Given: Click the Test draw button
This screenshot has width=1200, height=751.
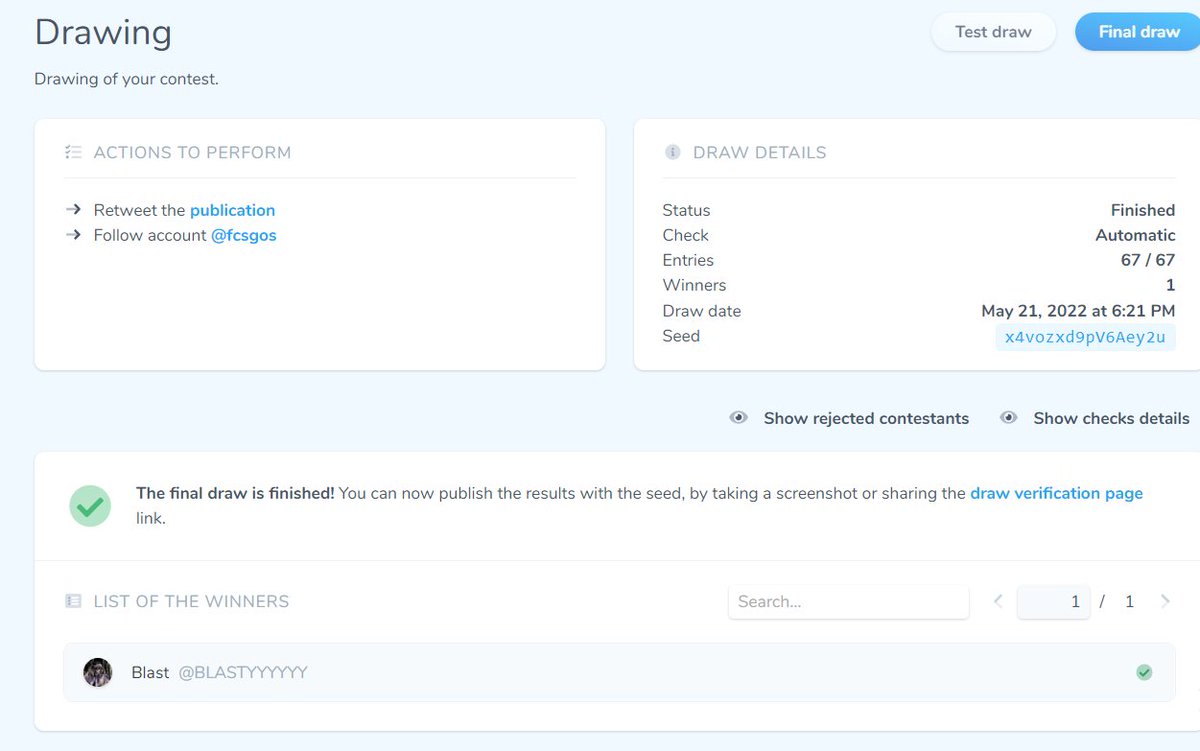Looking at the screenshot, I should 993,32.
